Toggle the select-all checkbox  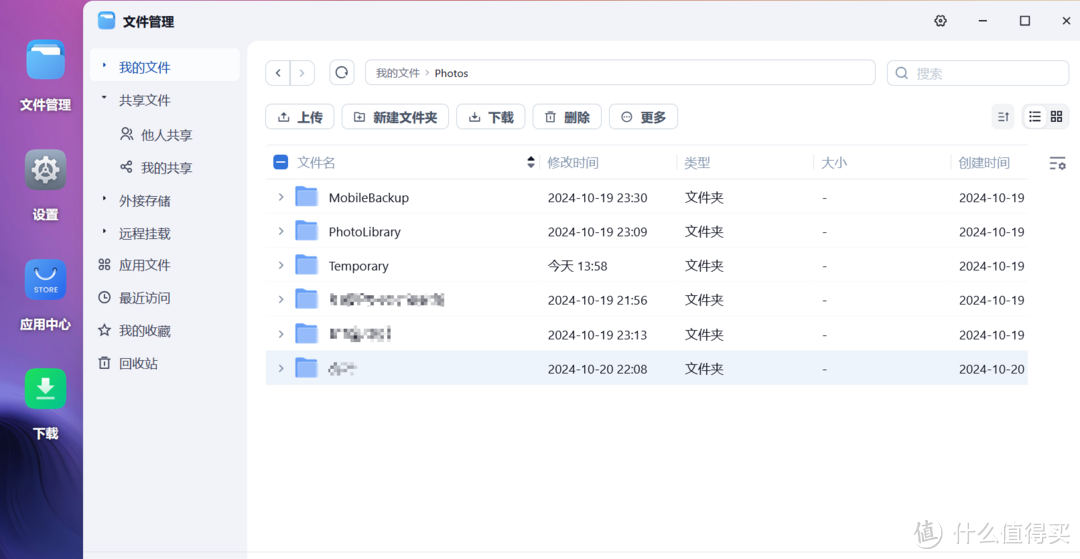280,162
